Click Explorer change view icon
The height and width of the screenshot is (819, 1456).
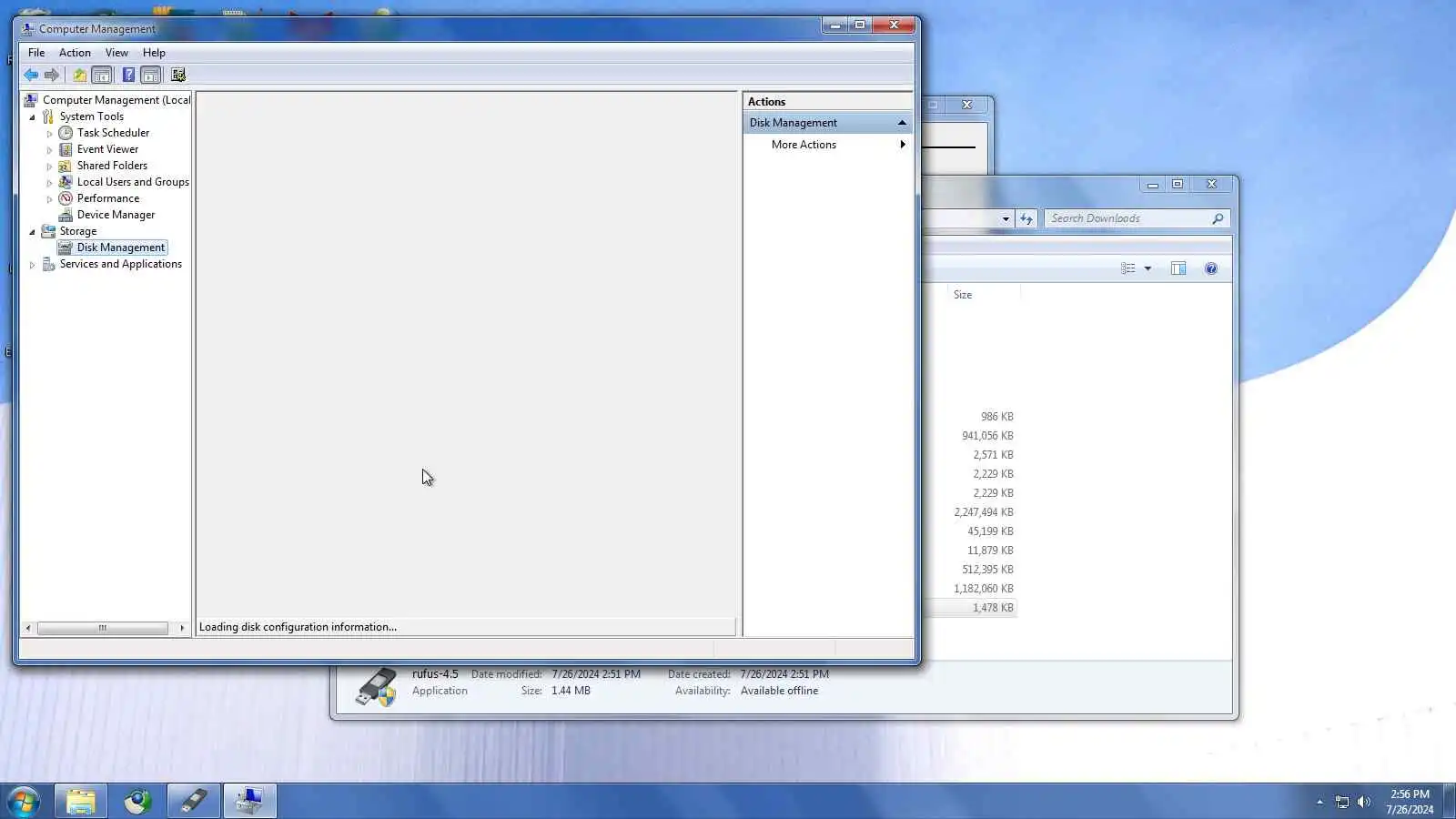(x=1128, y=268)
